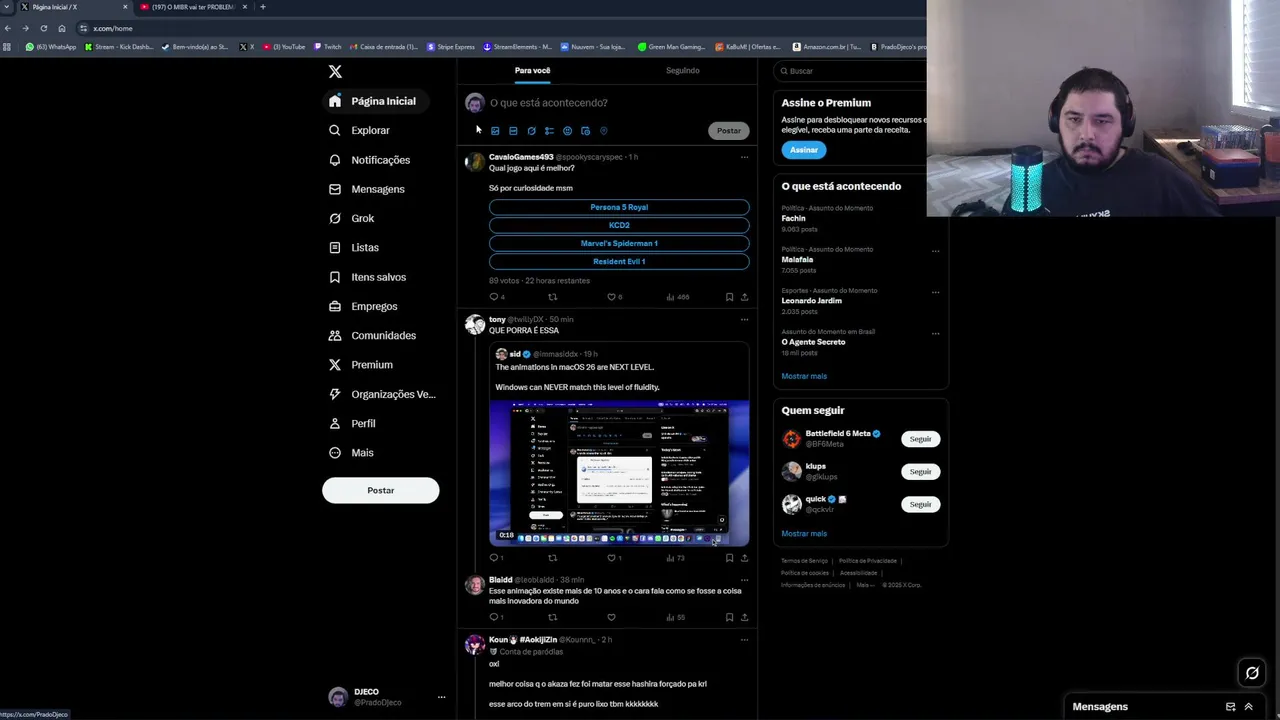Schedule the post with calendar icon
Viewport: 1280px width, 720px height.
pos(585,131)
